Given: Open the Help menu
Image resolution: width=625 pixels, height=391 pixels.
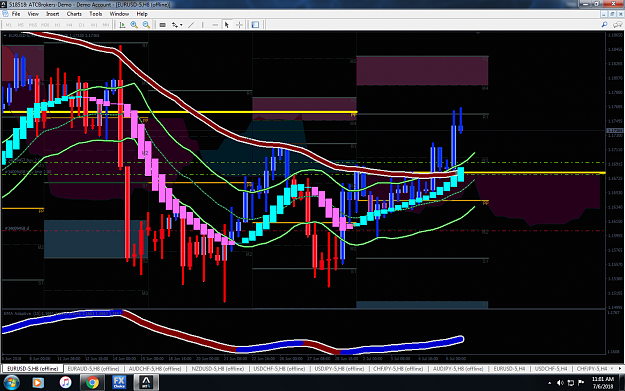Looking at the screenshot, I should coord(142,14).
